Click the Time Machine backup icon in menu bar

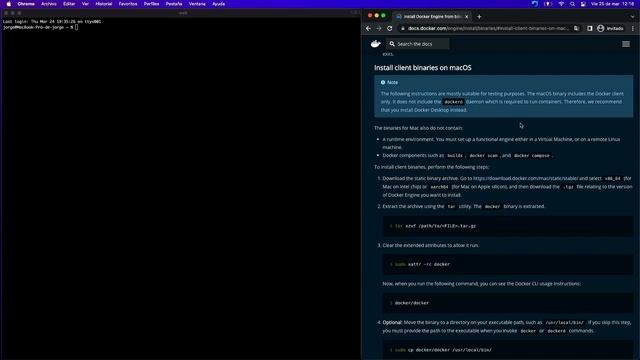535,4
